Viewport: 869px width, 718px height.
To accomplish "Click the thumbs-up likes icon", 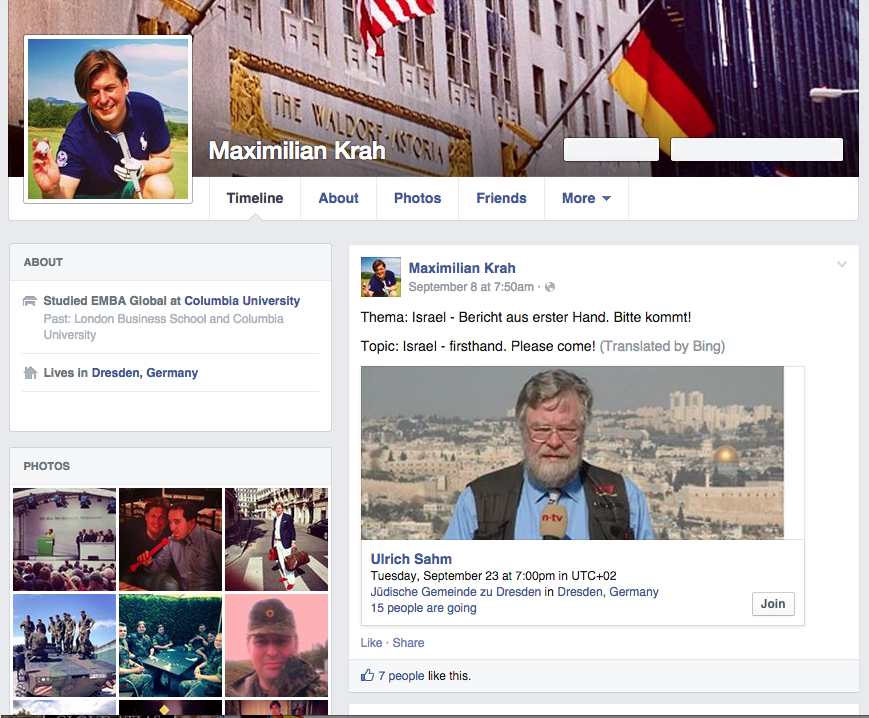I will tap(367, 675).
